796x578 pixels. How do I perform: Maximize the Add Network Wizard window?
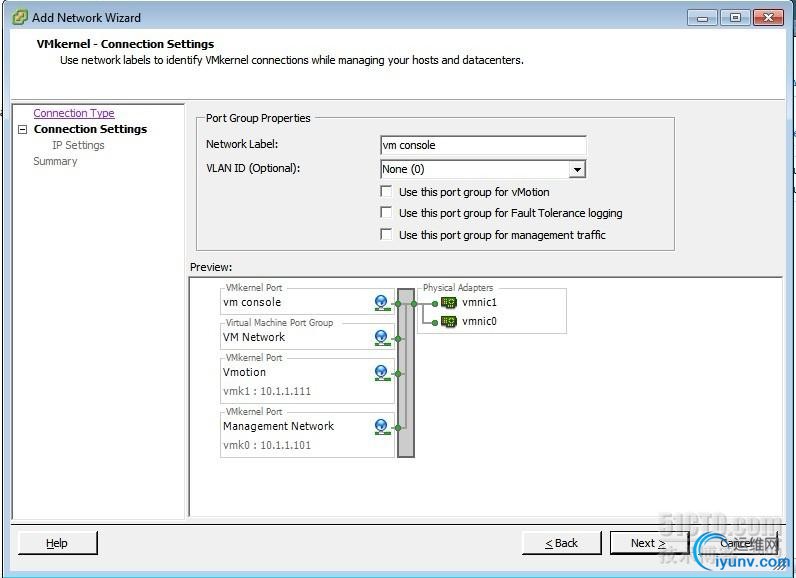735,18
